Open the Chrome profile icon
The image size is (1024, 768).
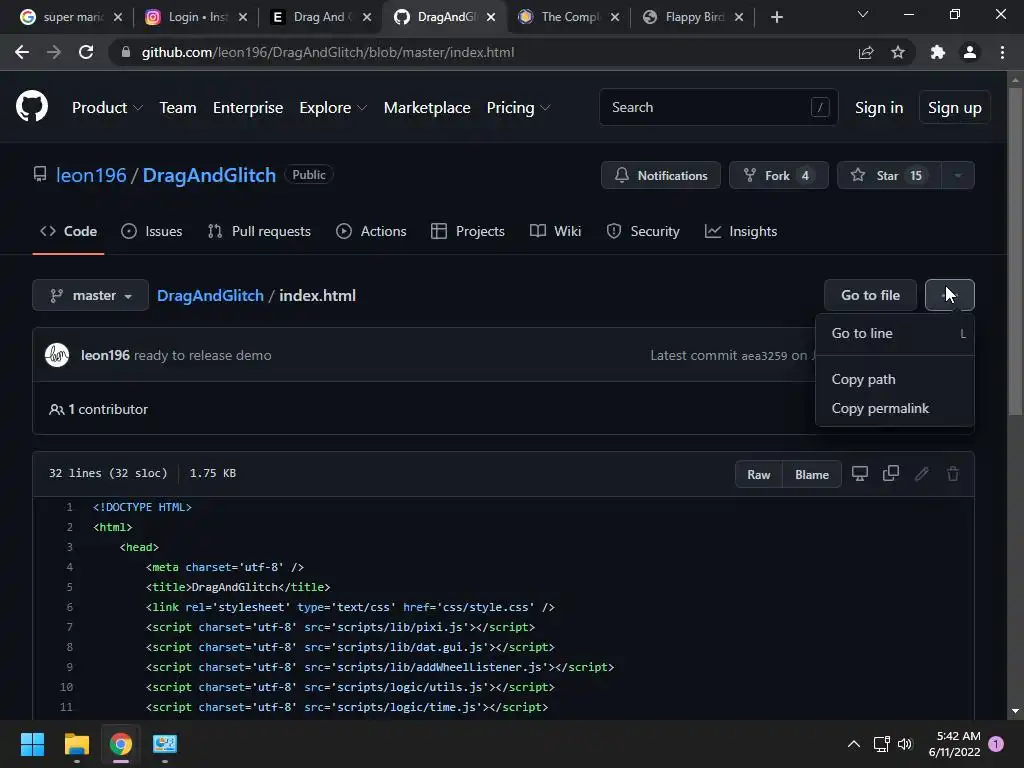[x=970, y=52]
